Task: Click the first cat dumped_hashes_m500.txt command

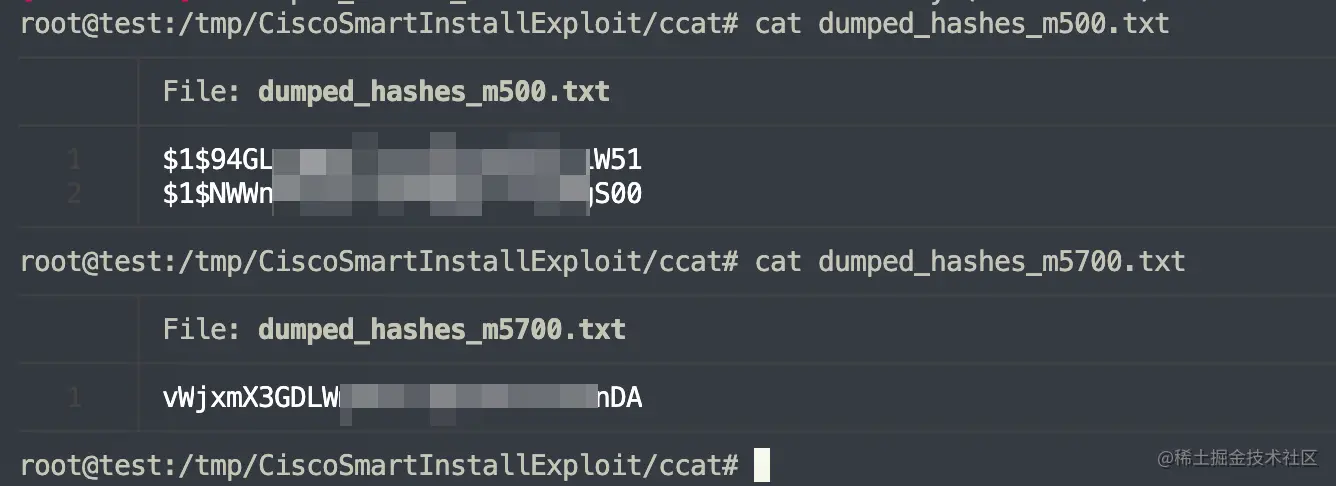Action: pos(962,23)
